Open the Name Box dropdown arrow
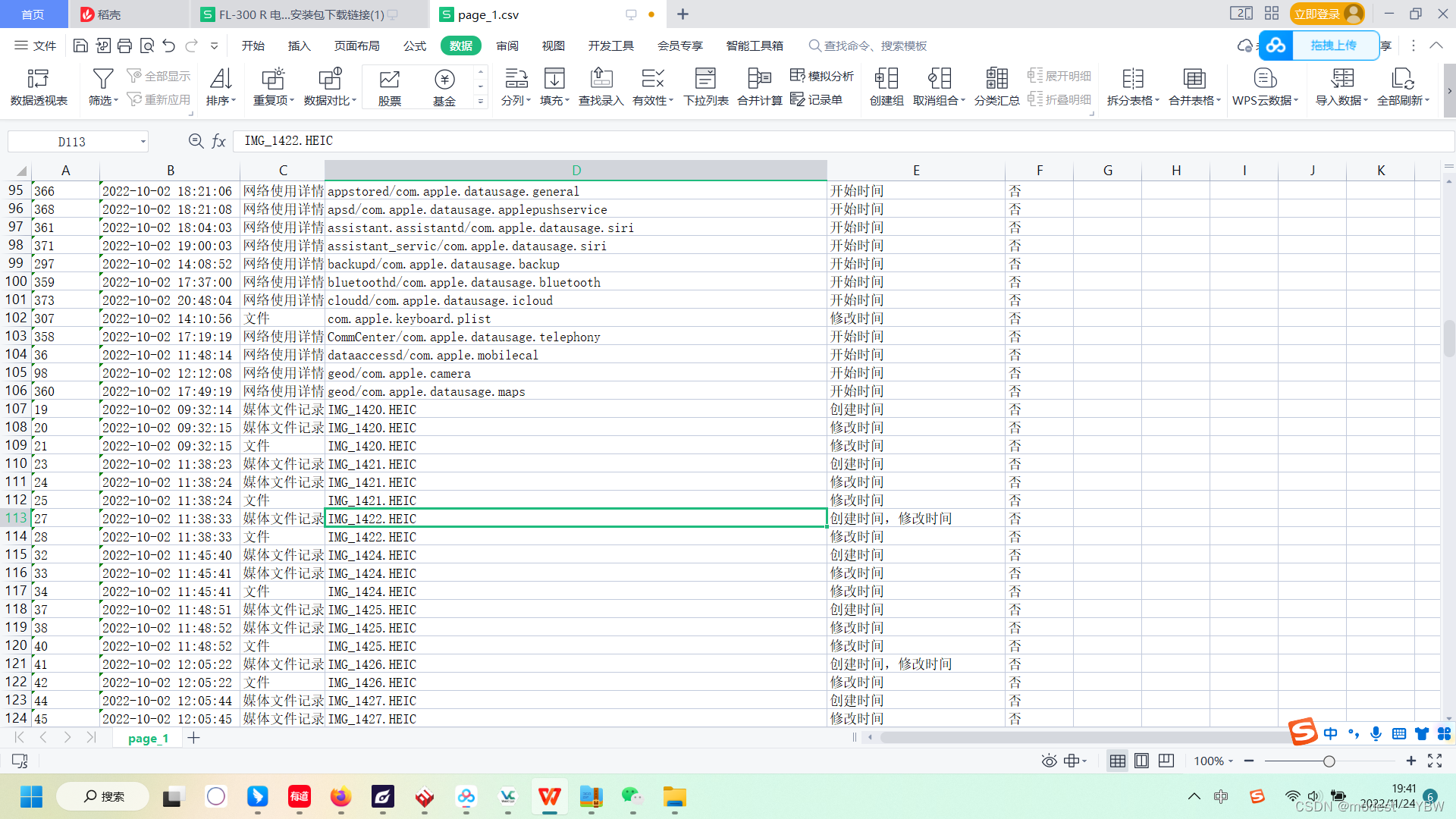The height and width of the screenshot is (819, 1456). [x=143, y=142]
